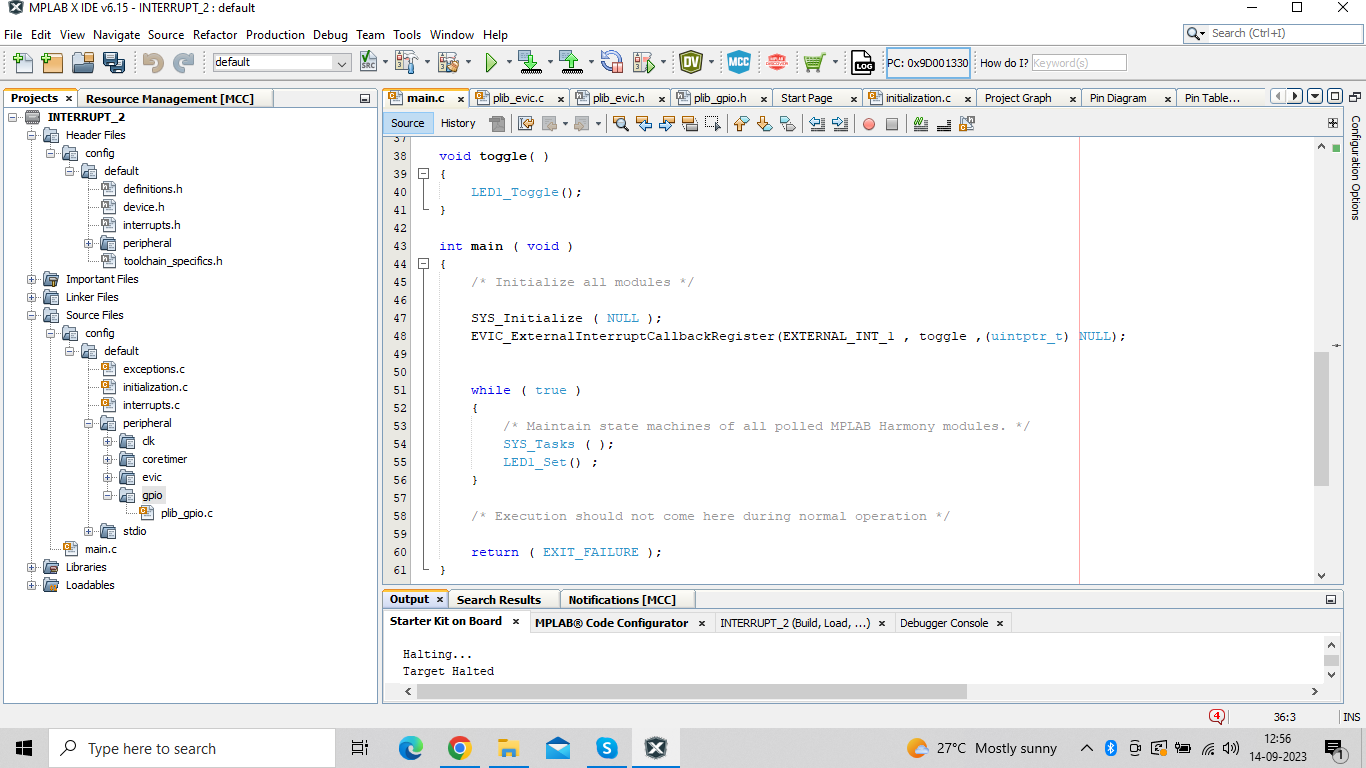Viewport: 1366px width, 768px height.
Task: Click the How do I search field
Action: click(1078, 63)
